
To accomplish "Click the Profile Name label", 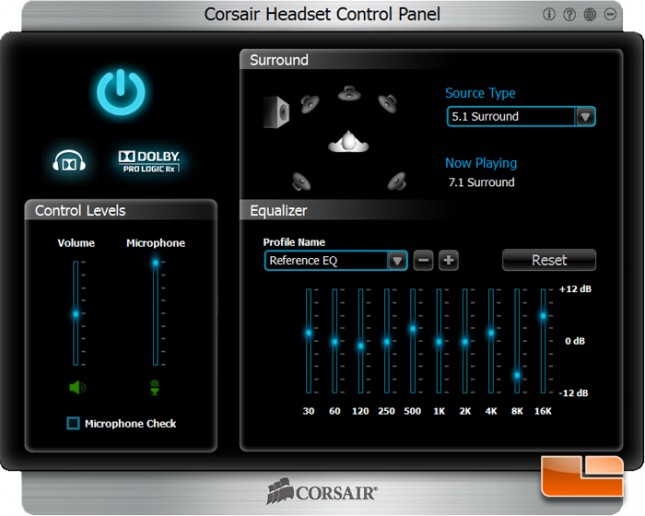I will tap(294, 242).
